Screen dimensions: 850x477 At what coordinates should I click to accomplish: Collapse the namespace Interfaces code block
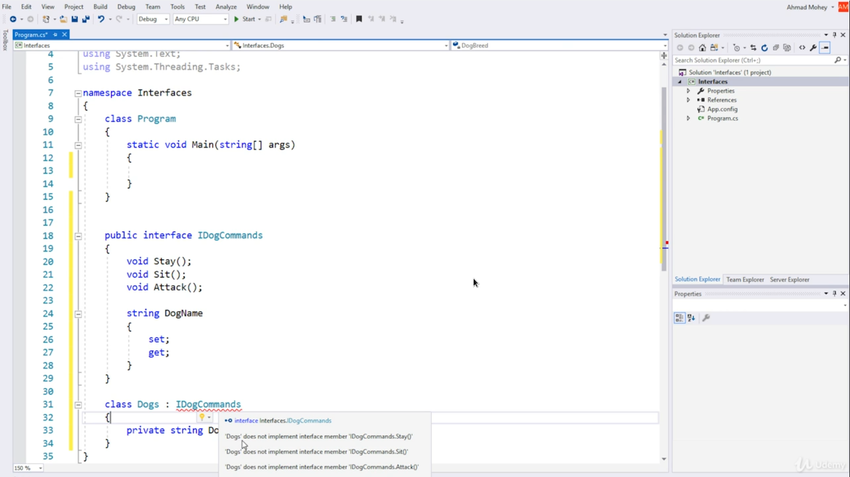point(78,93)
